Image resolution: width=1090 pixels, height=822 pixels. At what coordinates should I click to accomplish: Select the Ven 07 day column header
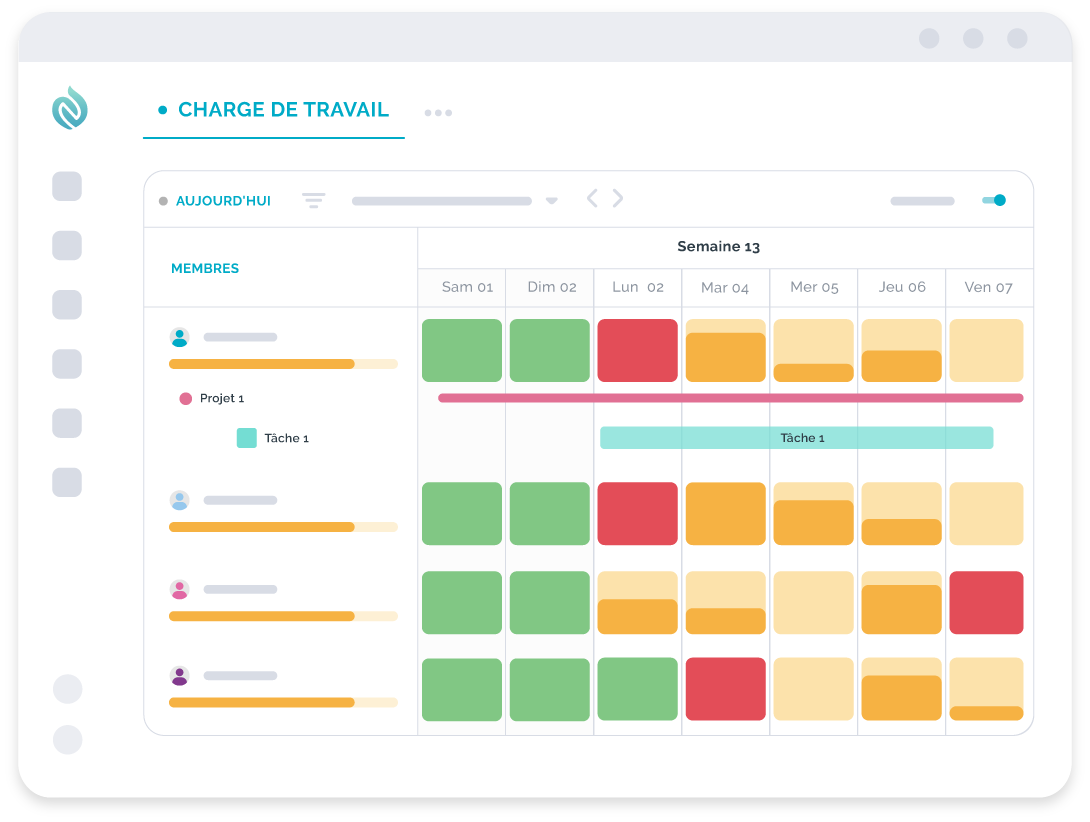click(x=988, y=287)
